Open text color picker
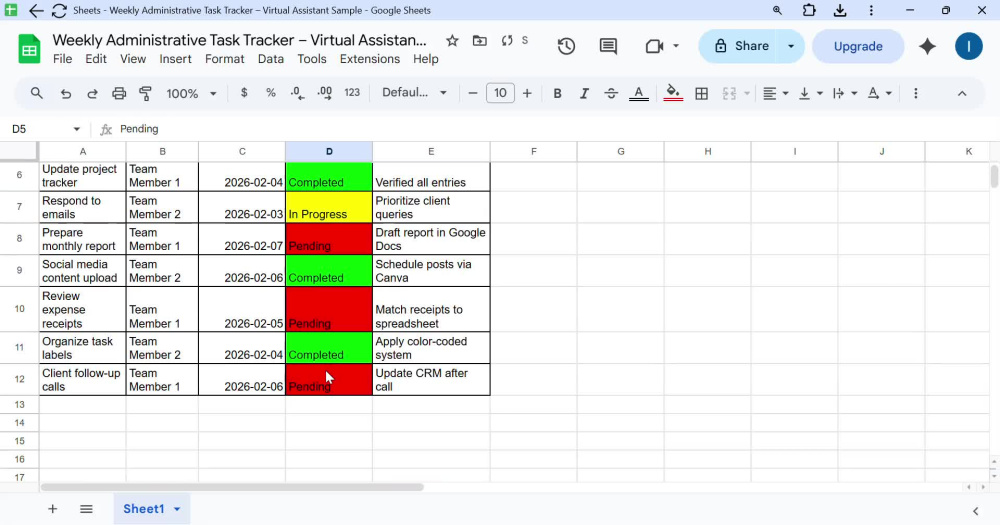Viewport: 1000px width, 525px height. click(638, 94)
